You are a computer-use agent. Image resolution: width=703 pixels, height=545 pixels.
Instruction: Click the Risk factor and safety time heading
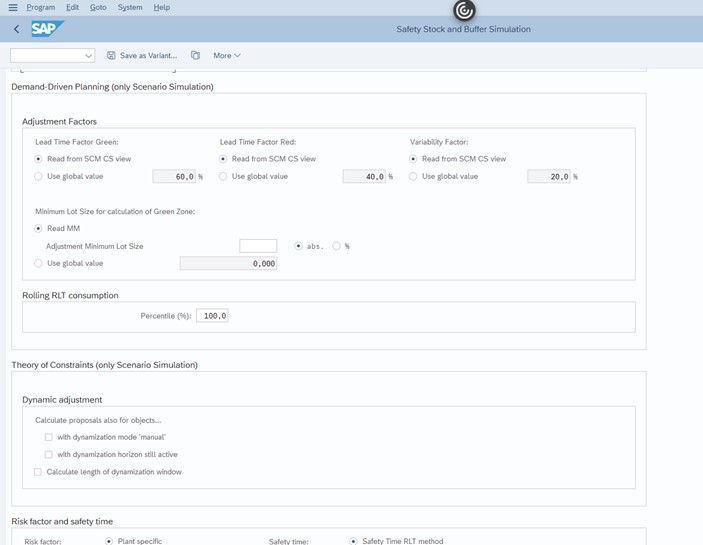click(62, 521)
